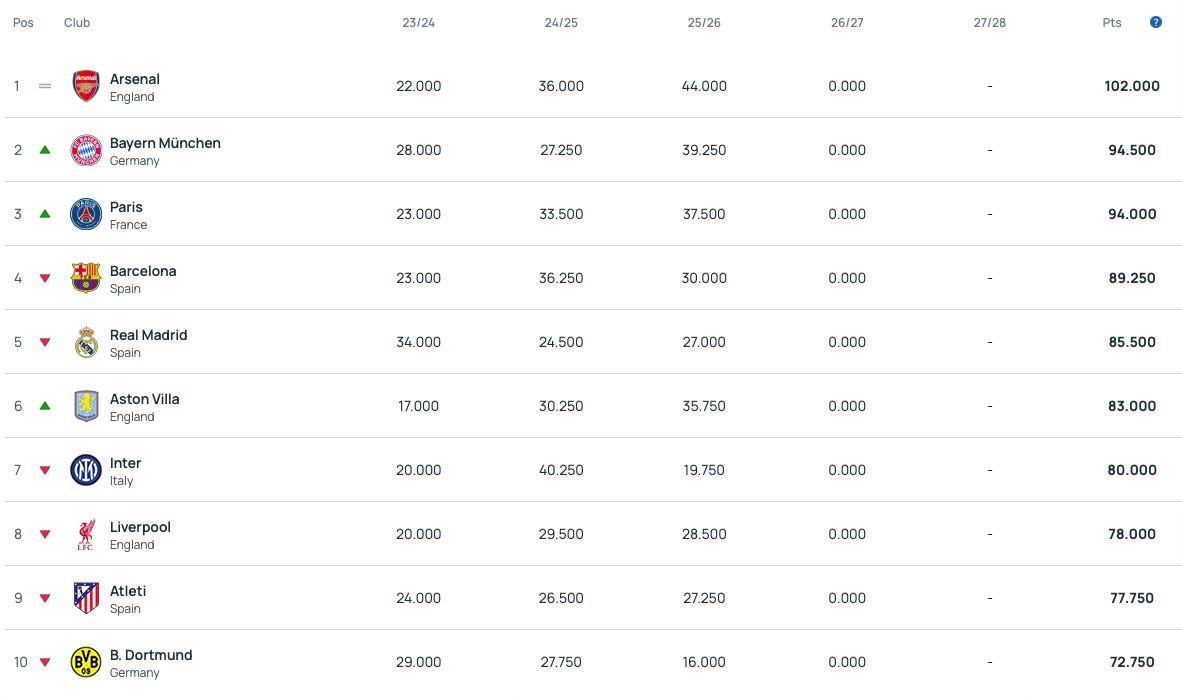Click the Real Madrid crest
The image size is (1182, 698).
coord(86,342)
